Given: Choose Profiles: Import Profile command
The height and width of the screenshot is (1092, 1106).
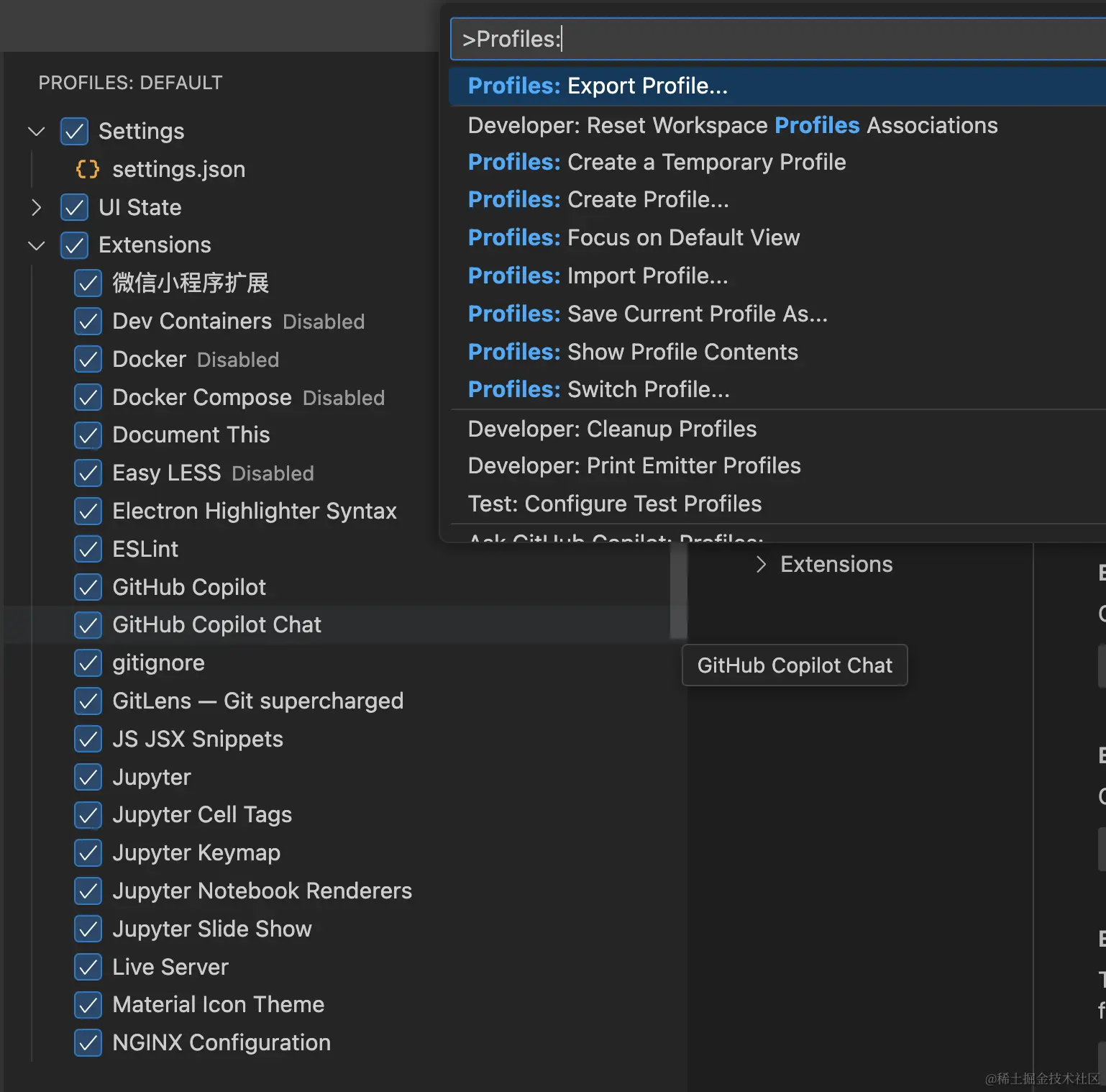Looking at the screenshot, I should 598,276.
